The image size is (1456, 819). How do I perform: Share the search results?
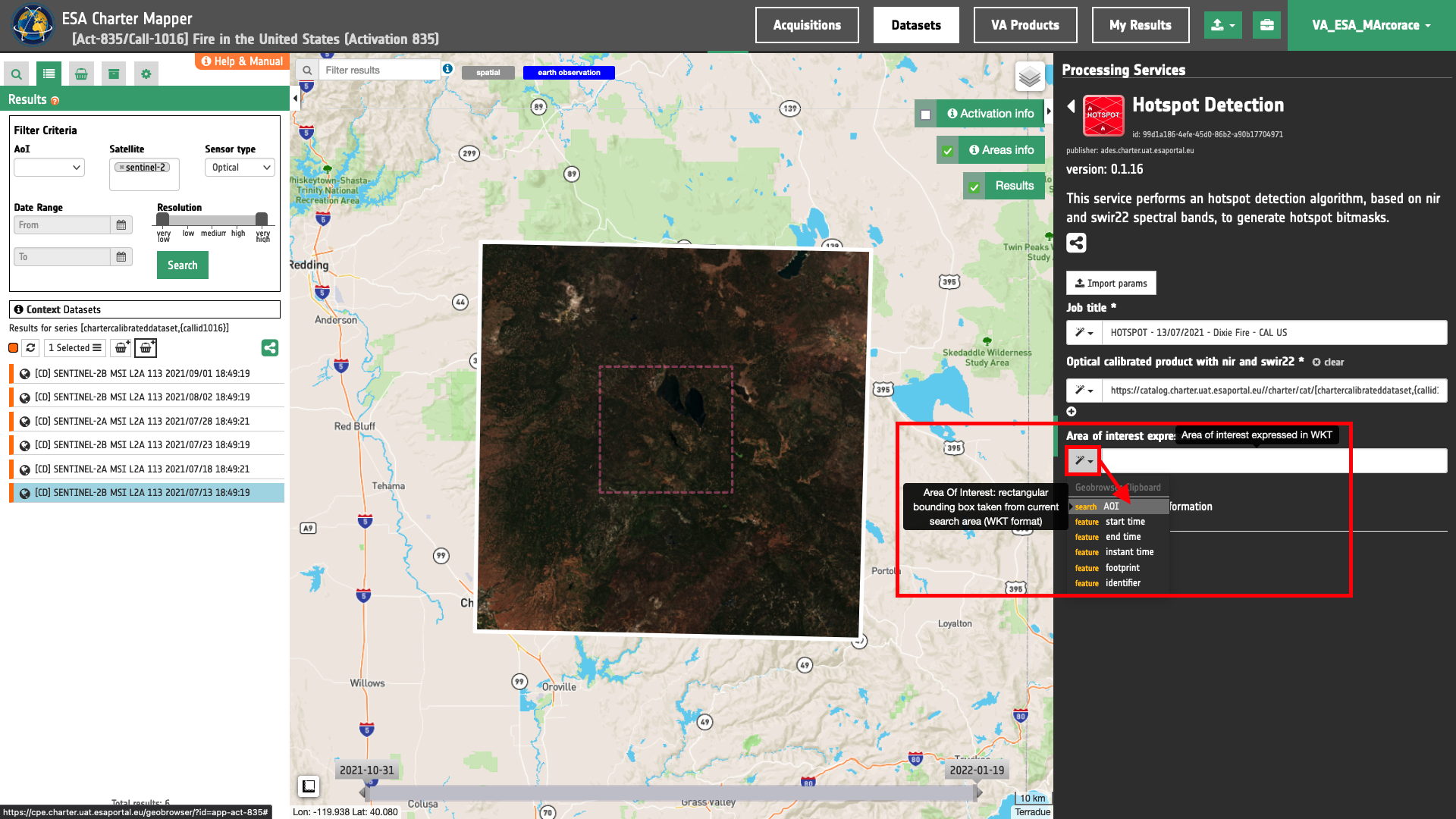270,348
